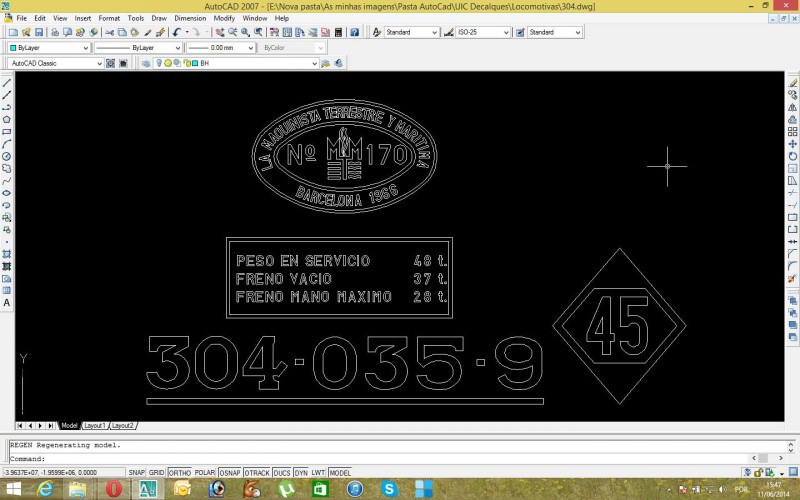Select the Rectangle draw tool
The image size is (800, 500).
(x=7, y=132)
